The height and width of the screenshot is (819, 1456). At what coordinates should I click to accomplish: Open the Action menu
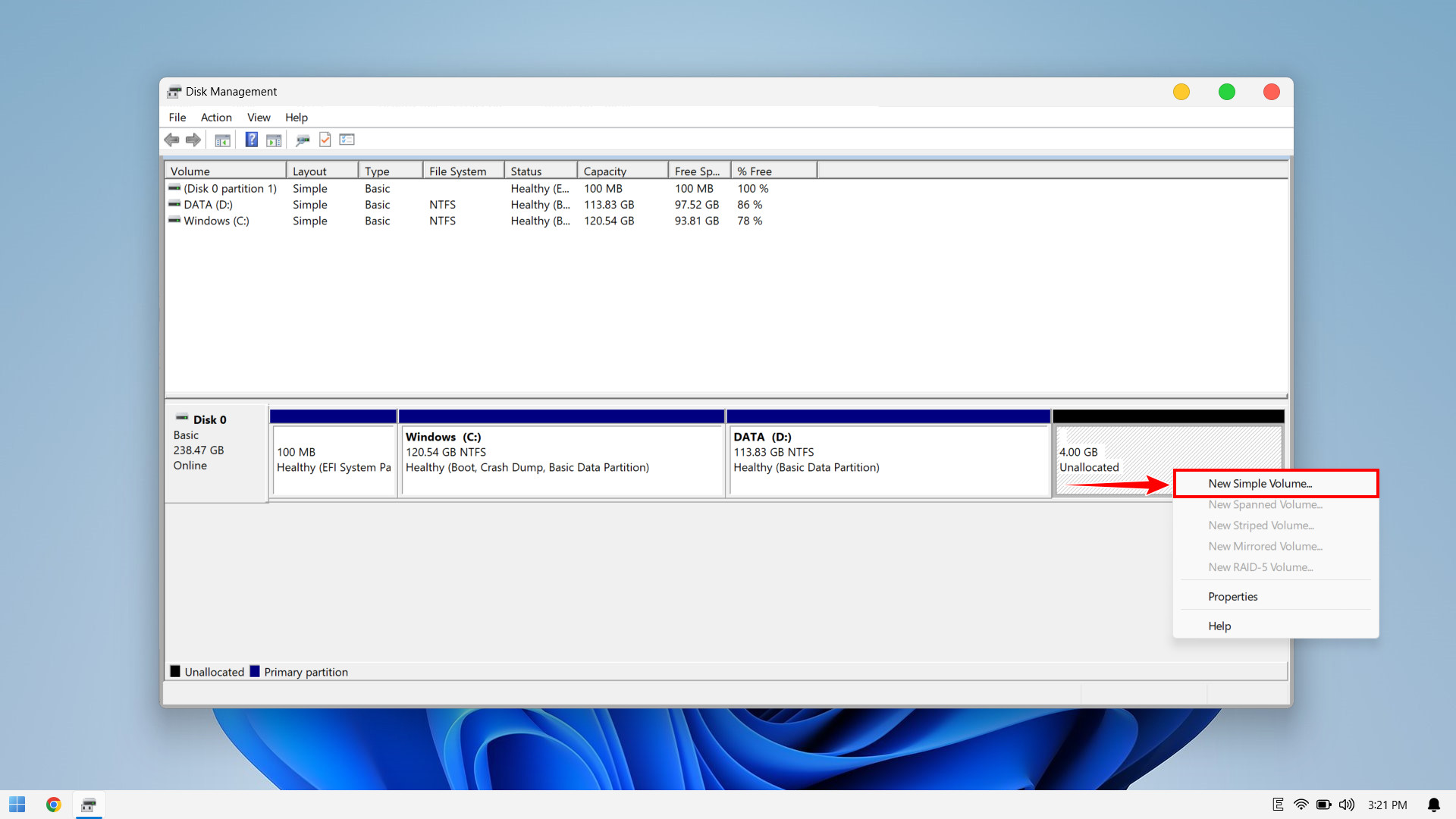click(x=216, y=118)
